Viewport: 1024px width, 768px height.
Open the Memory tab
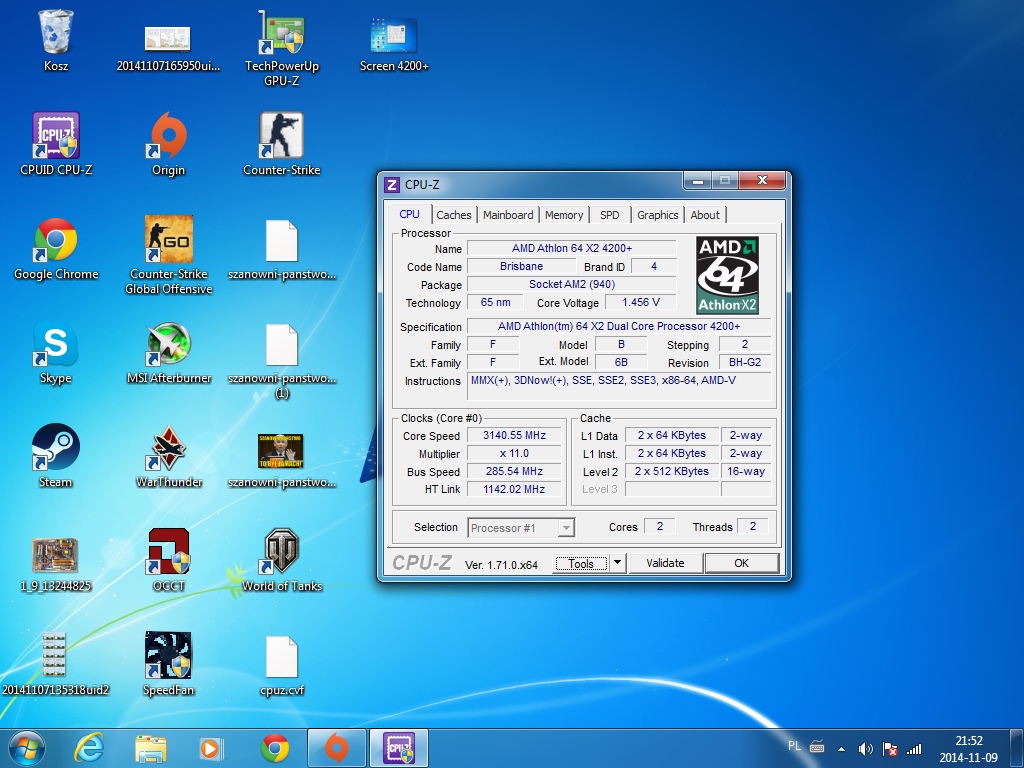pos(564,215)
